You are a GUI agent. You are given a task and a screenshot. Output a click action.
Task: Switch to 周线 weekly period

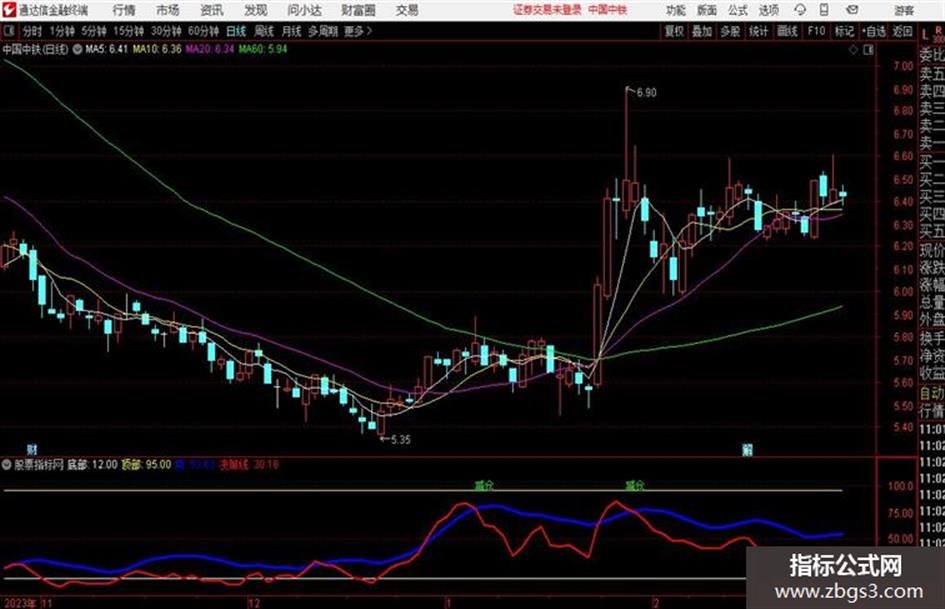[x=264, y=31]
